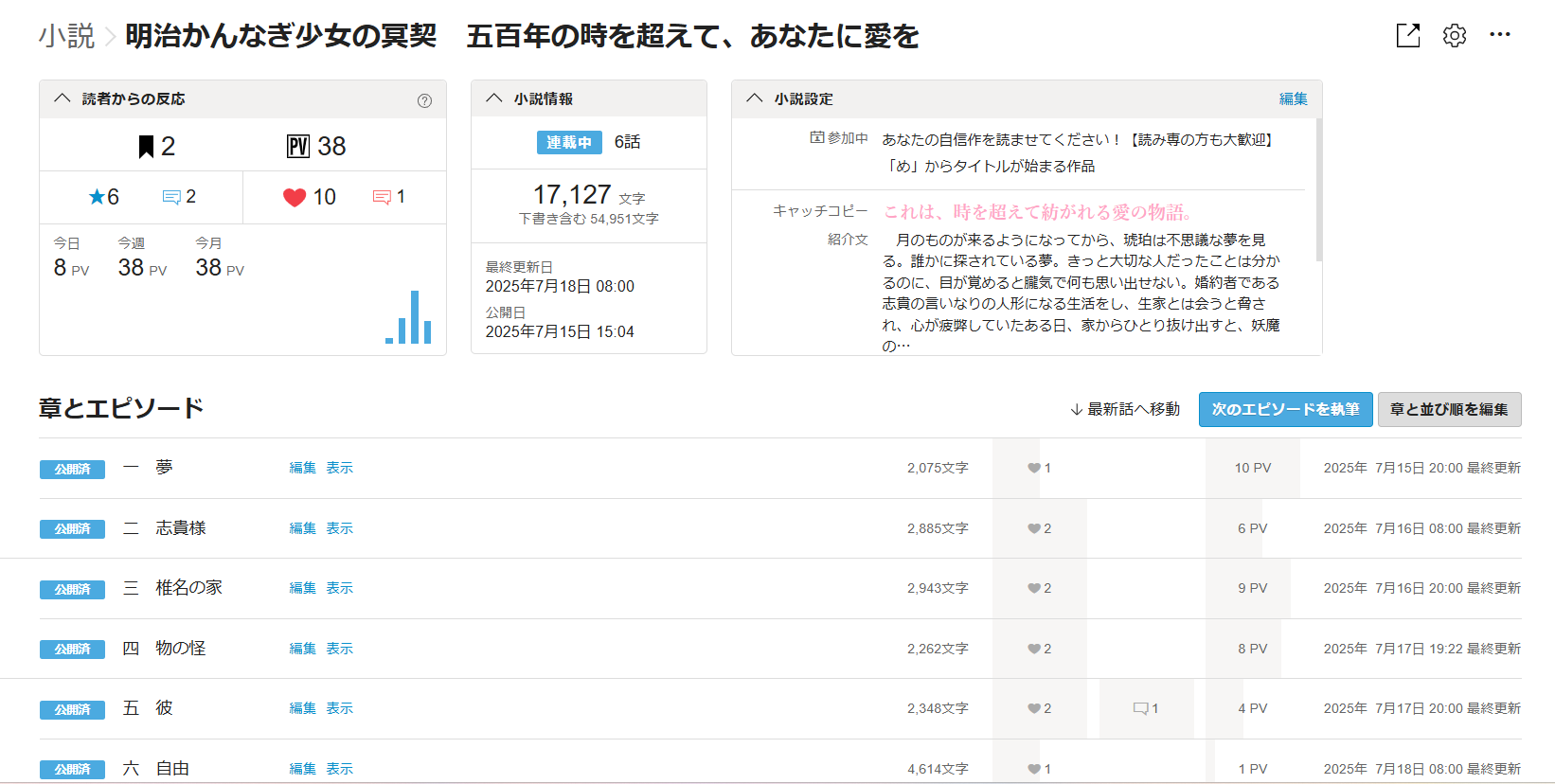Click 公開済 badge of episode 三 椎名の家
The height and width of the screenshot is (784, 1555).
72,589
